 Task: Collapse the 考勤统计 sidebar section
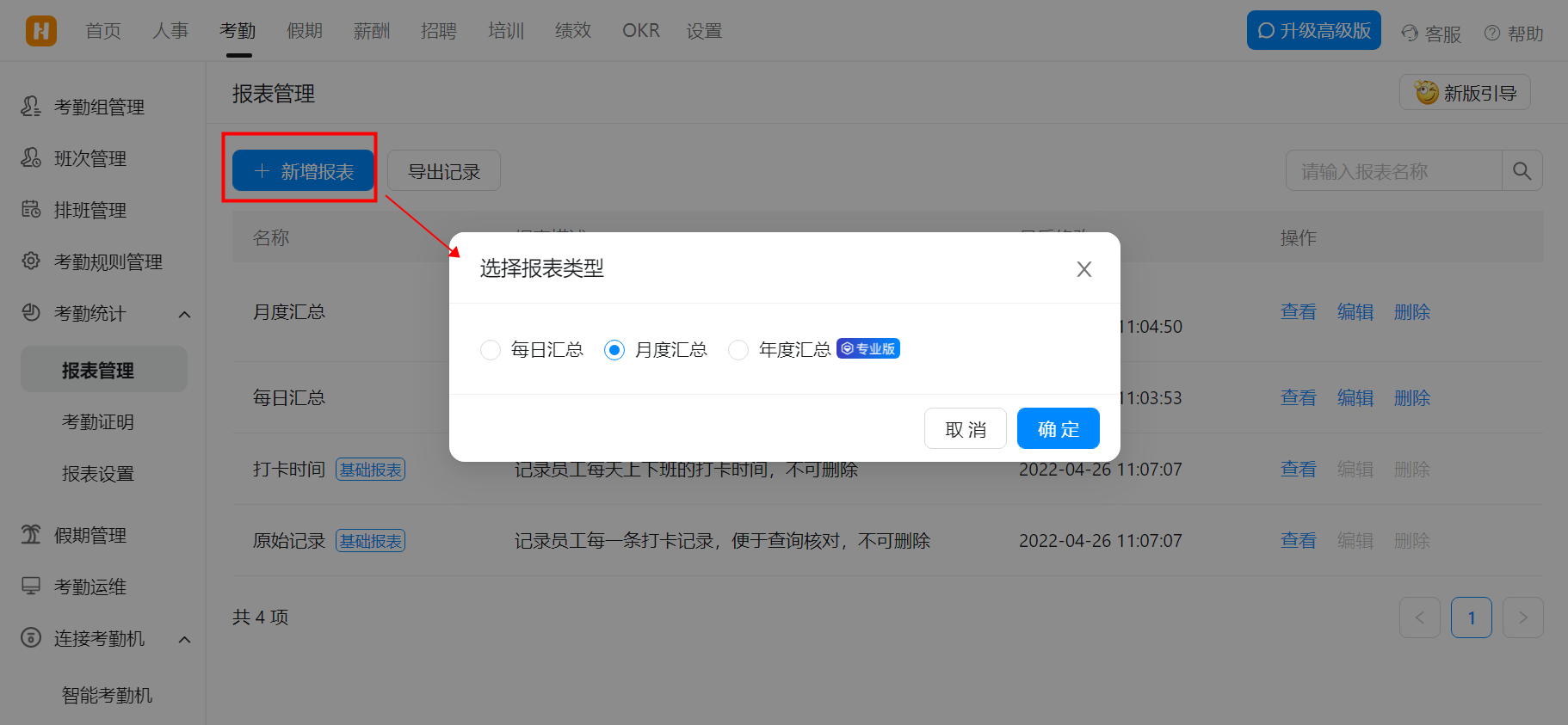pos(184,314)
